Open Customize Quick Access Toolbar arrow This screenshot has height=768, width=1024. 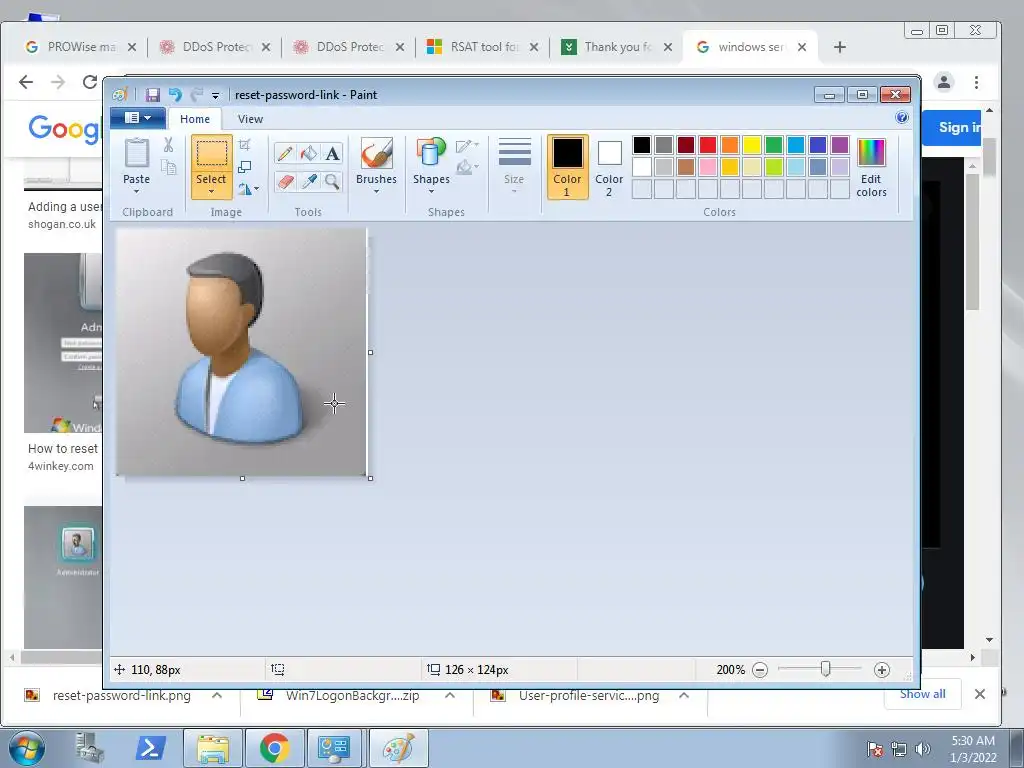click(x=216, y=95)
